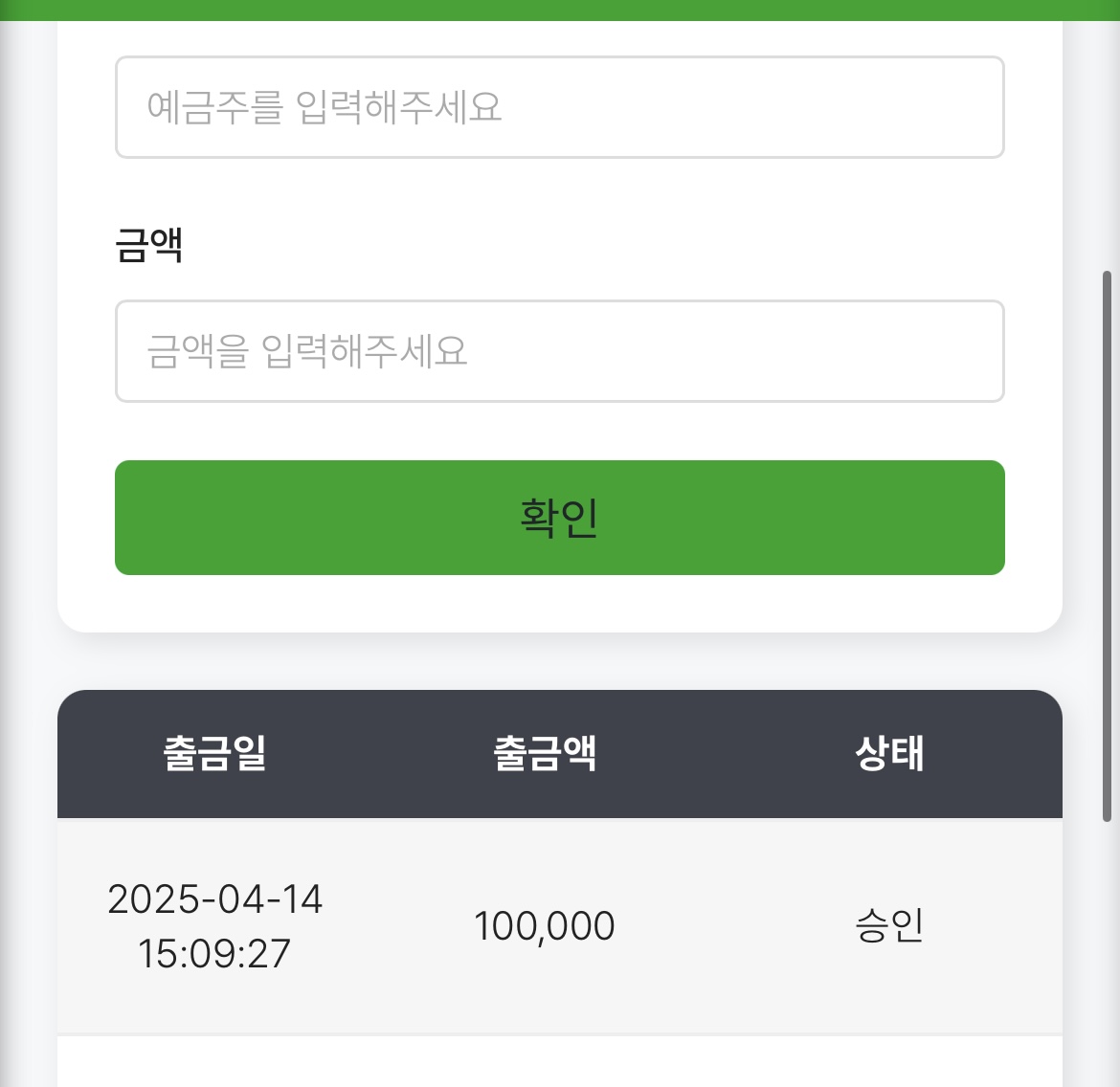Screen dimensions: 1120x1087
Task: Click the scrollbar track below the thumb
Action: click(1107, 957)
